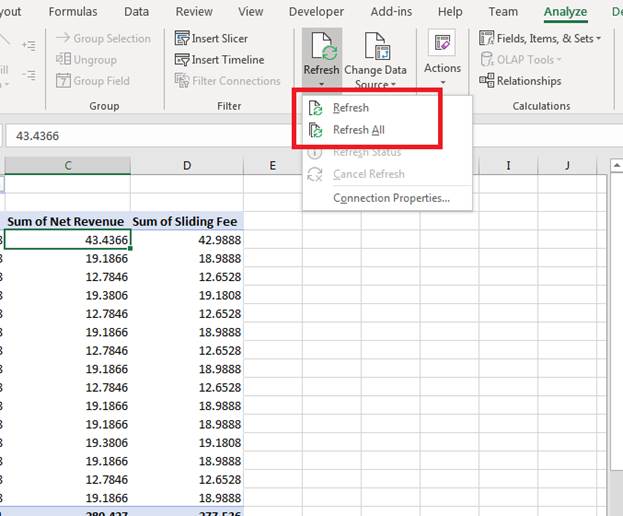The image size is (623, 516).
Task: Select the View ribbon tab
Action: [x=250, y=12]
